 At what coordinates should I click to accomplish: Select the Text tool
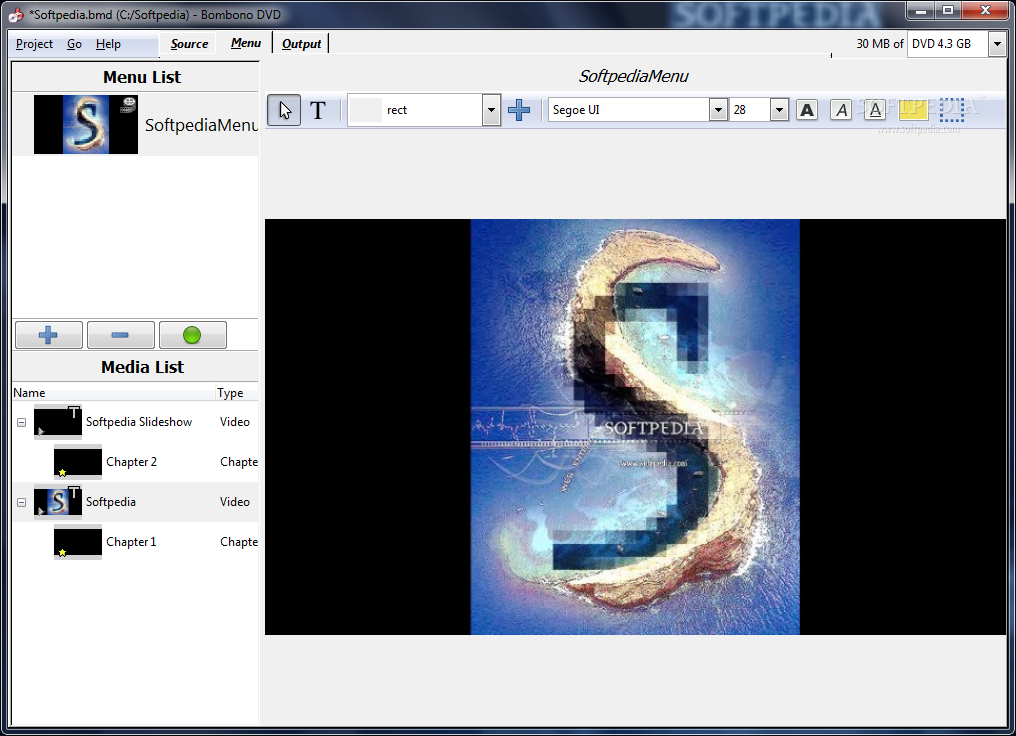pos(318,110)
